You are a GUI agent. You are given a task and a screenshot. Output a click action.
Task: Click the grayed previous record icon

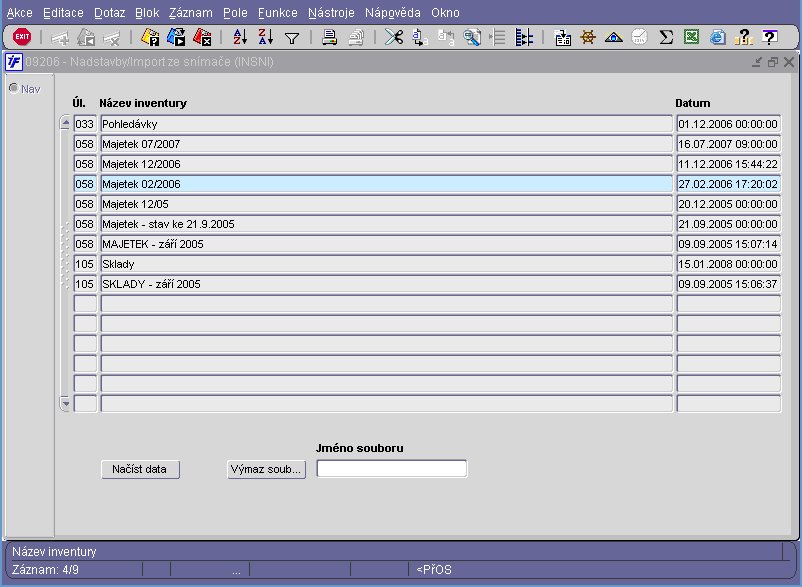85,37
